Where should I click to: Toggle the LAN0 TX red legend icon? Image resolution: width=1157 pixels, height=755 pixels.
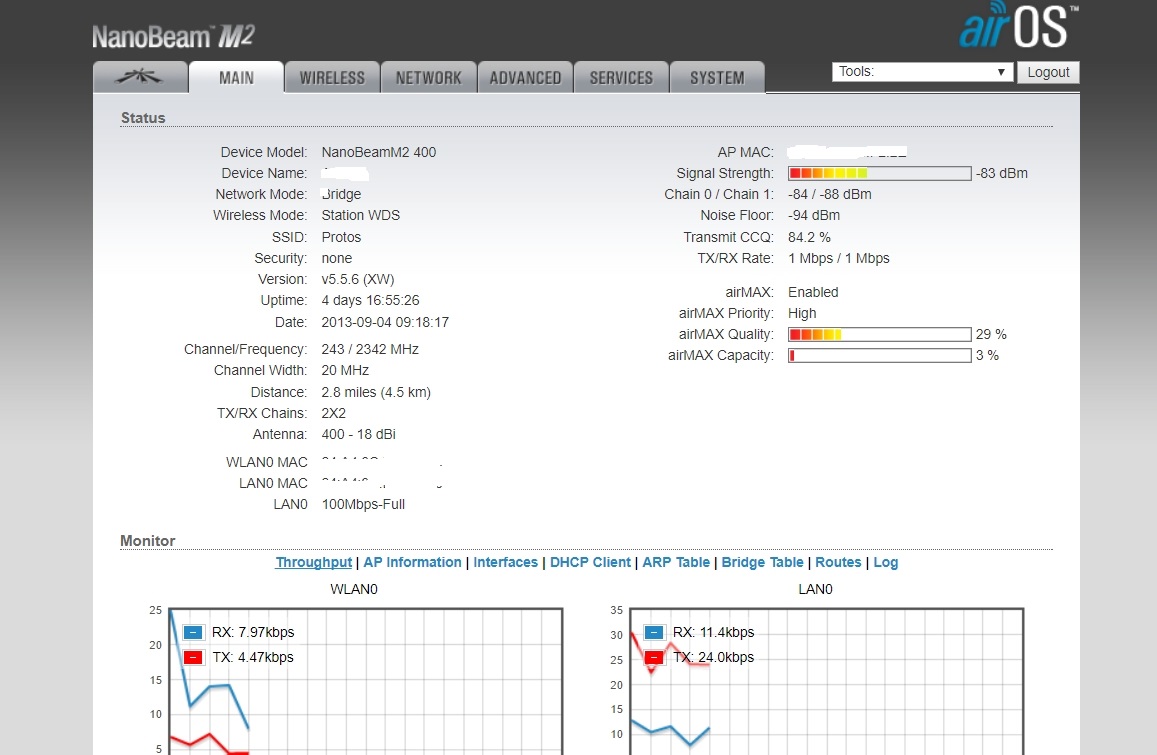click(x=654, y=657)
